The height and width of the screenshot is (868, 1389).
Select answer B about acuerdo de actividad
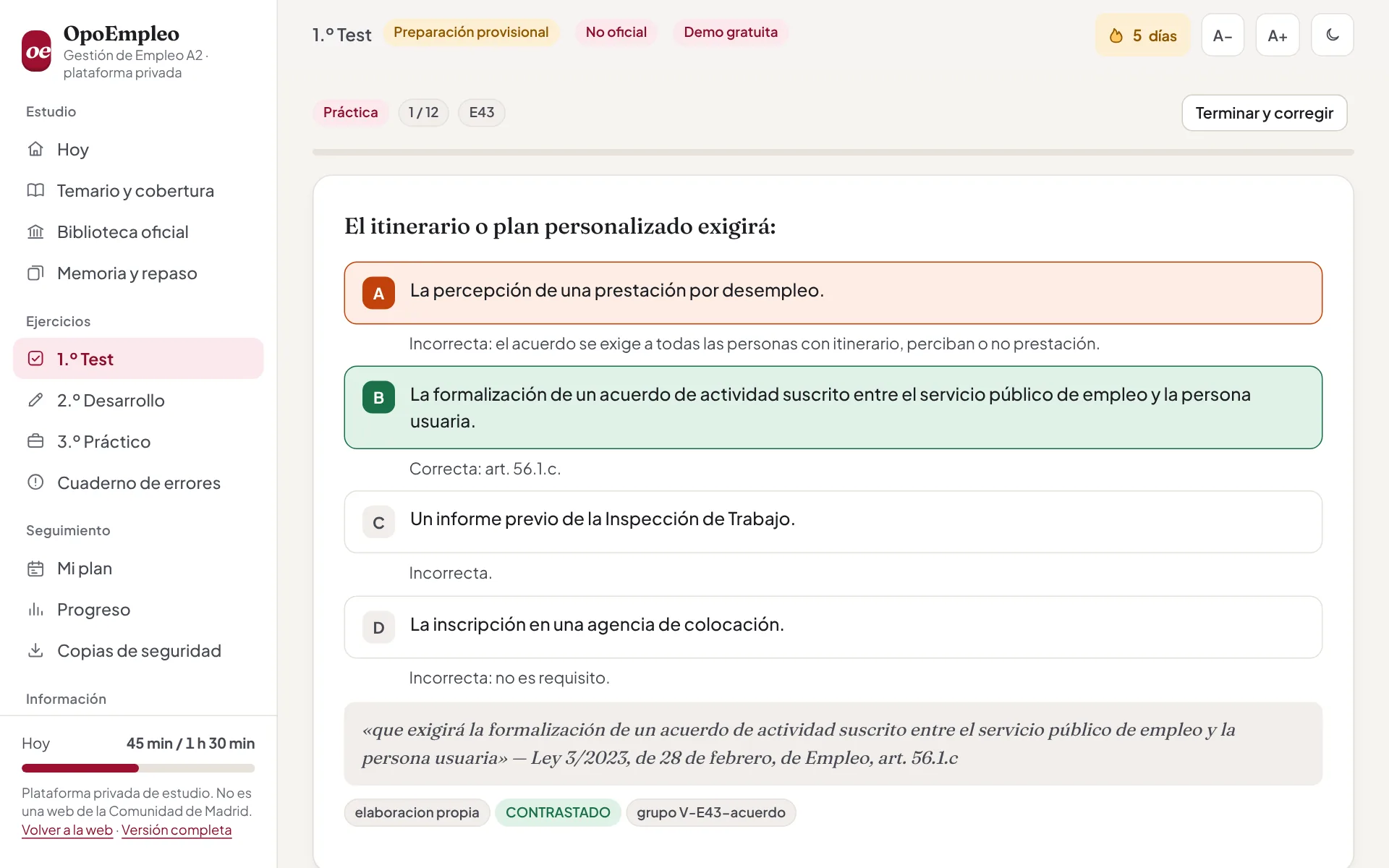point(833,407)
